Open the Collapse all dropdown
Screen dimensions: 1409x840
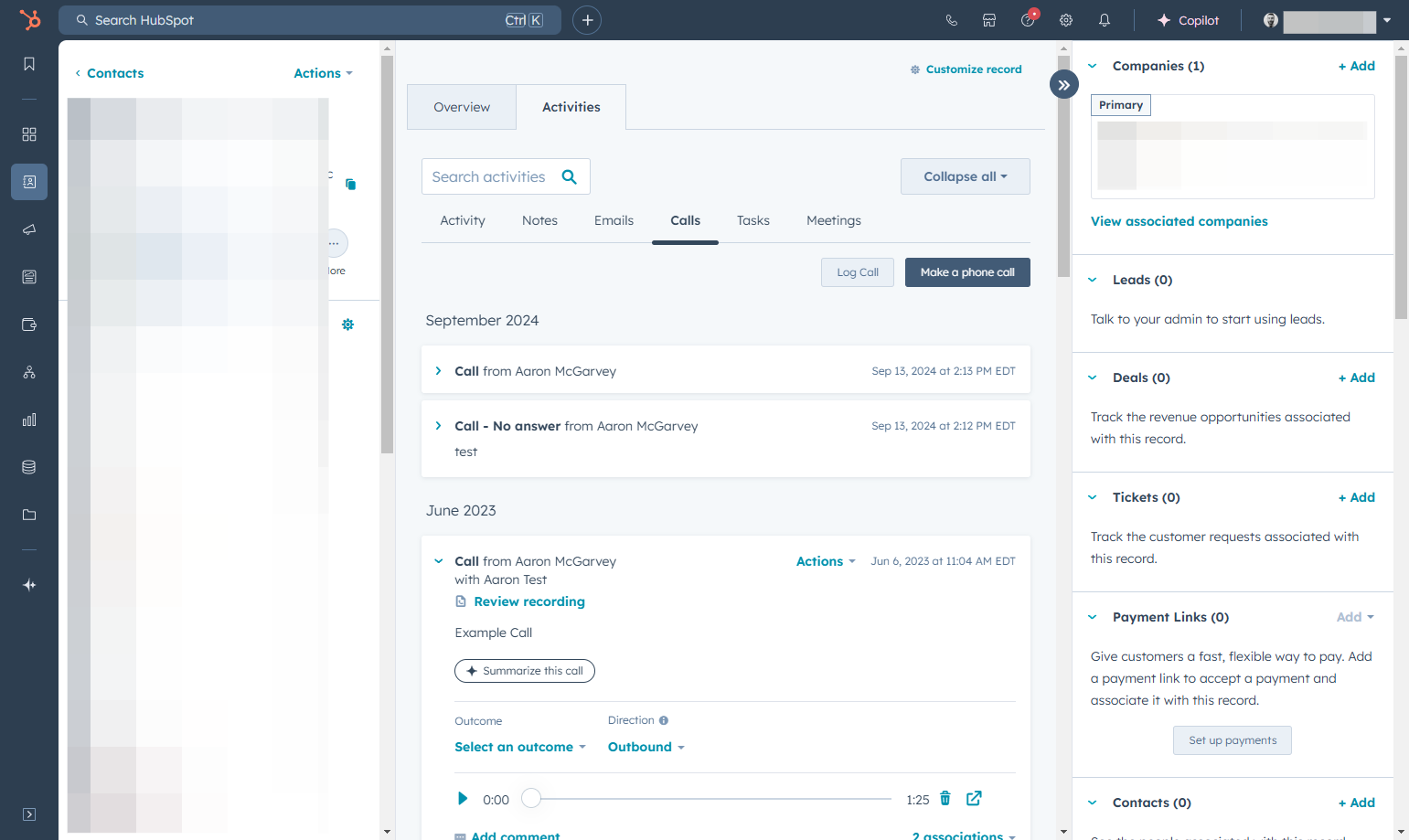[x=966, y=176]
